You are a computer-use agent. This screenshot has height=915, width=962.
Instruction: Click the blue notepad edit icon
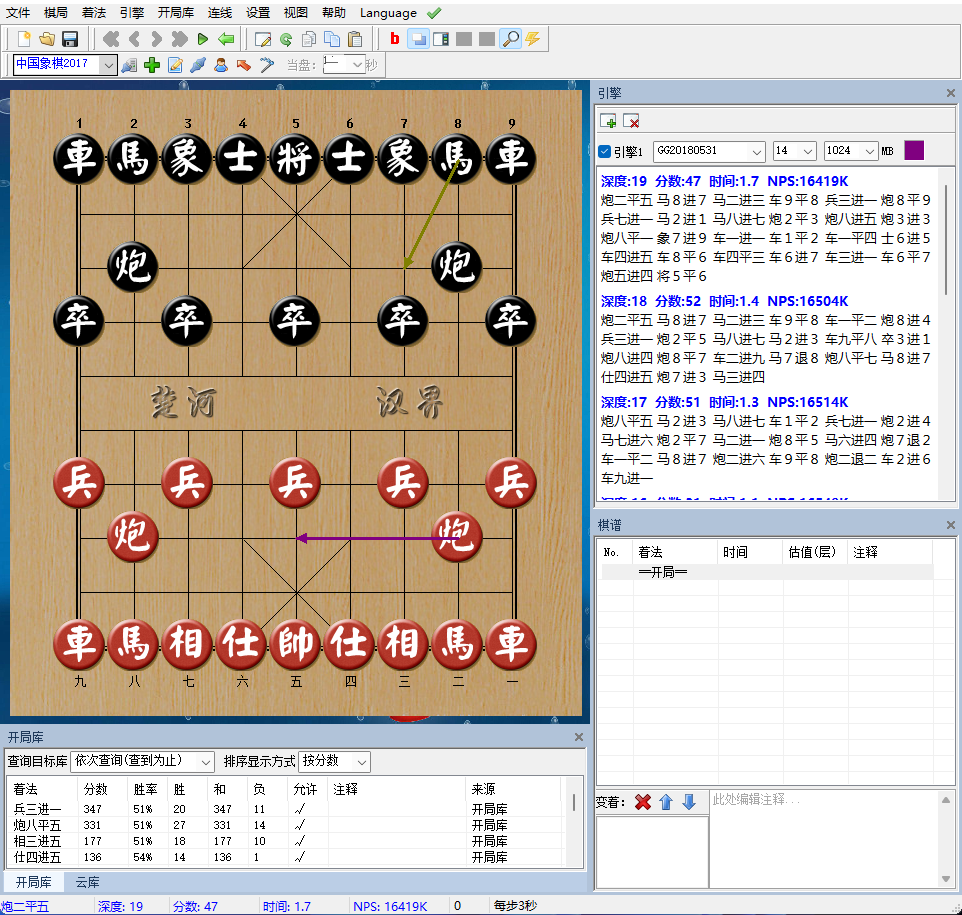[x=175, y=64]
